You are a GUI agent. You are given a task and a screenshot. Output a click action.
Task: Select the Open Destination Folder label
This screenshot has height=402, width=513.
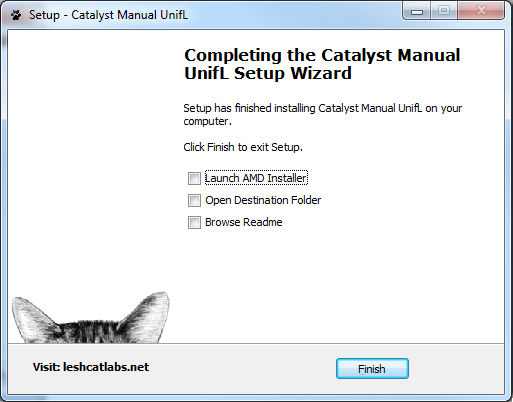coord(263,200)
